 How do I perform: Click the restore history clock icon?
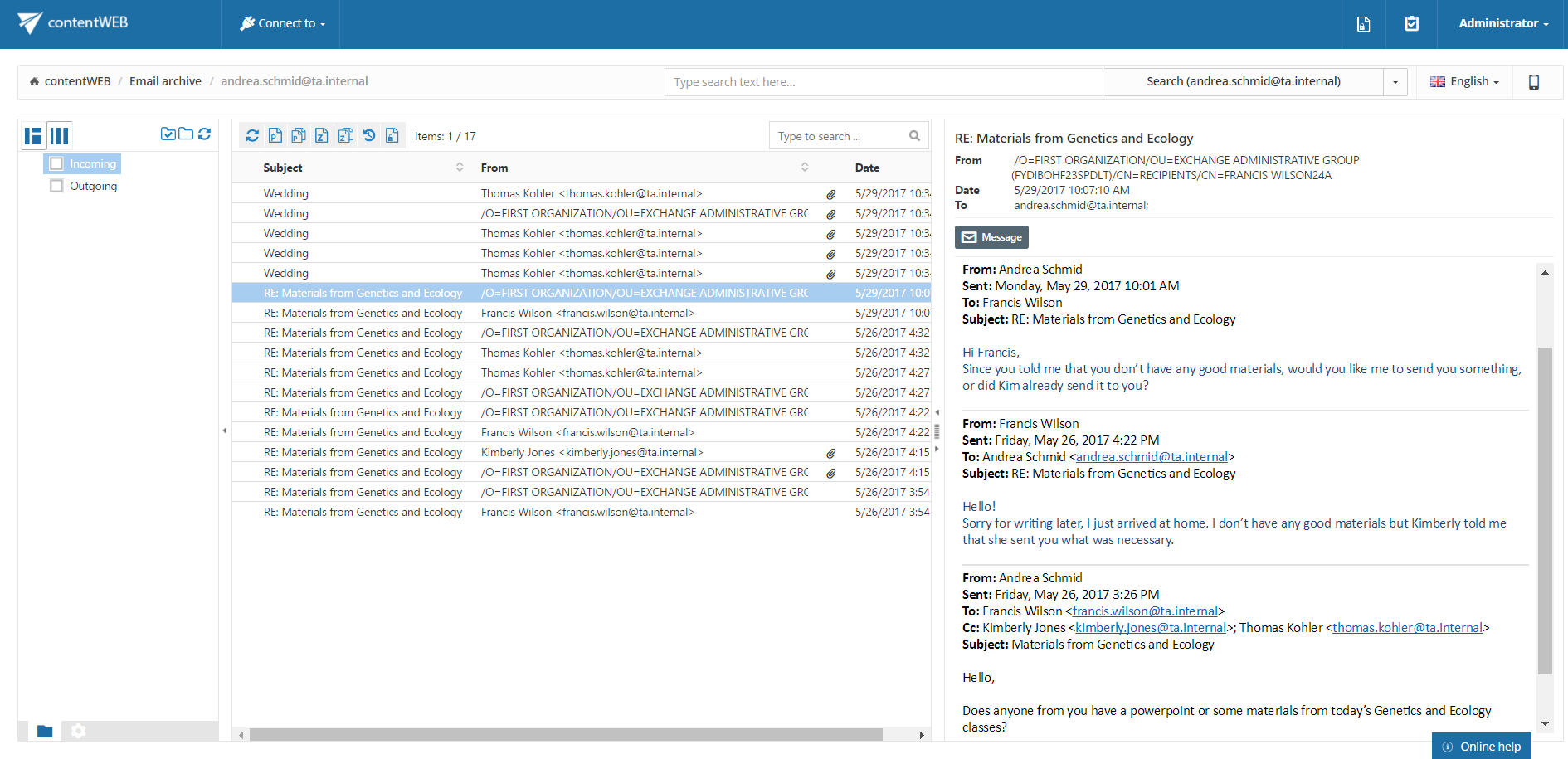(369, 136)
